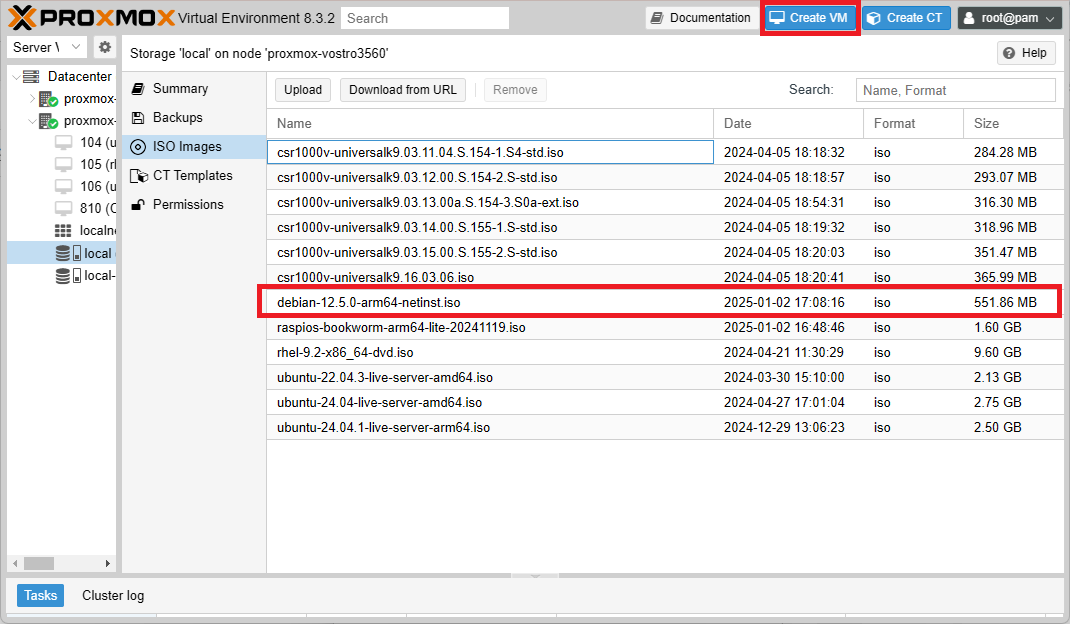Screen dimensions: 1070x625
Task: Select VM 810 monitor icon
Action: click(63, 208)
